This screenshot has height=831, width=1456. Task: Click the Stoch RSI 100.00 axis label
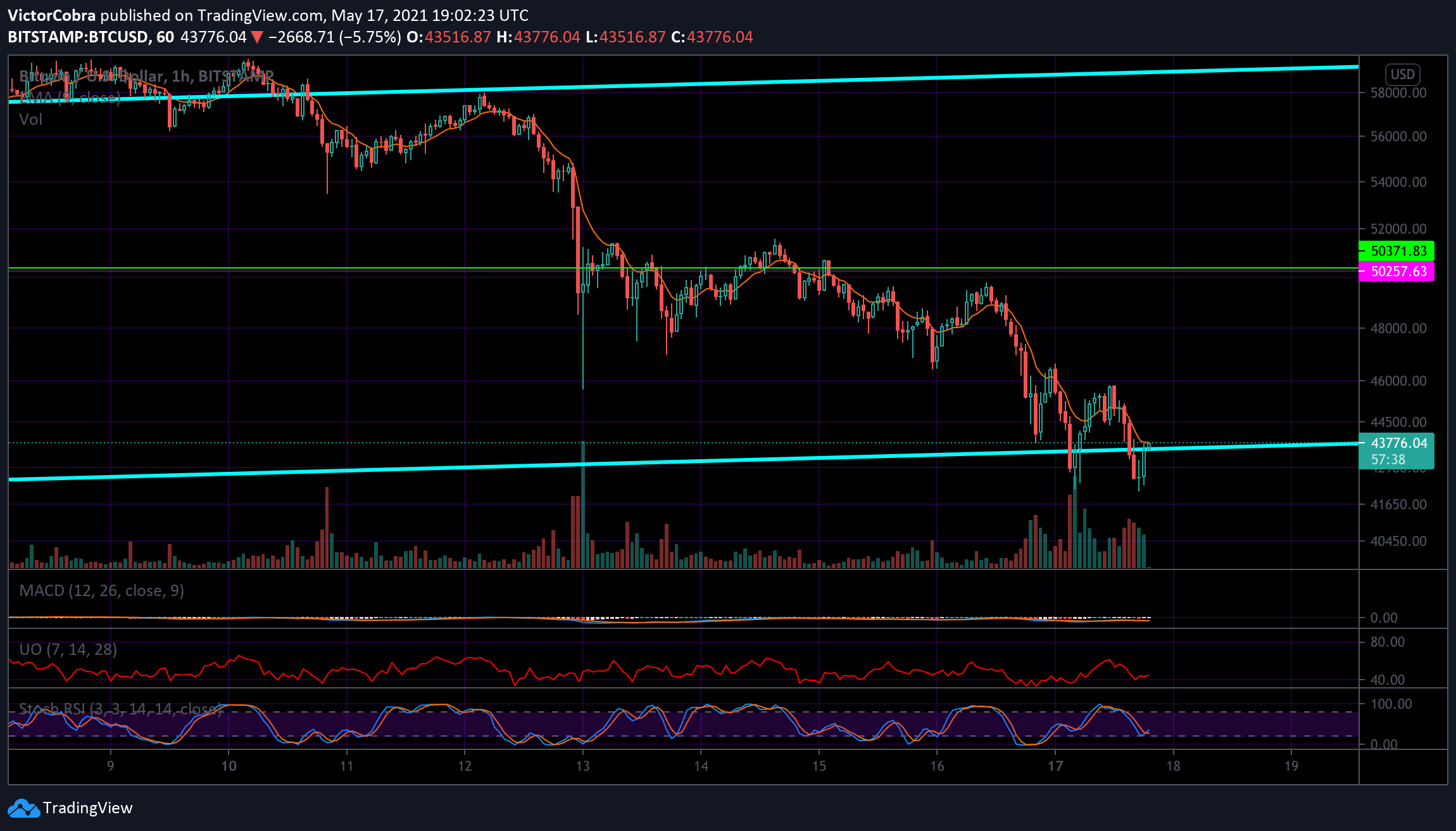pyautogui.click(x=1391, y=704)
